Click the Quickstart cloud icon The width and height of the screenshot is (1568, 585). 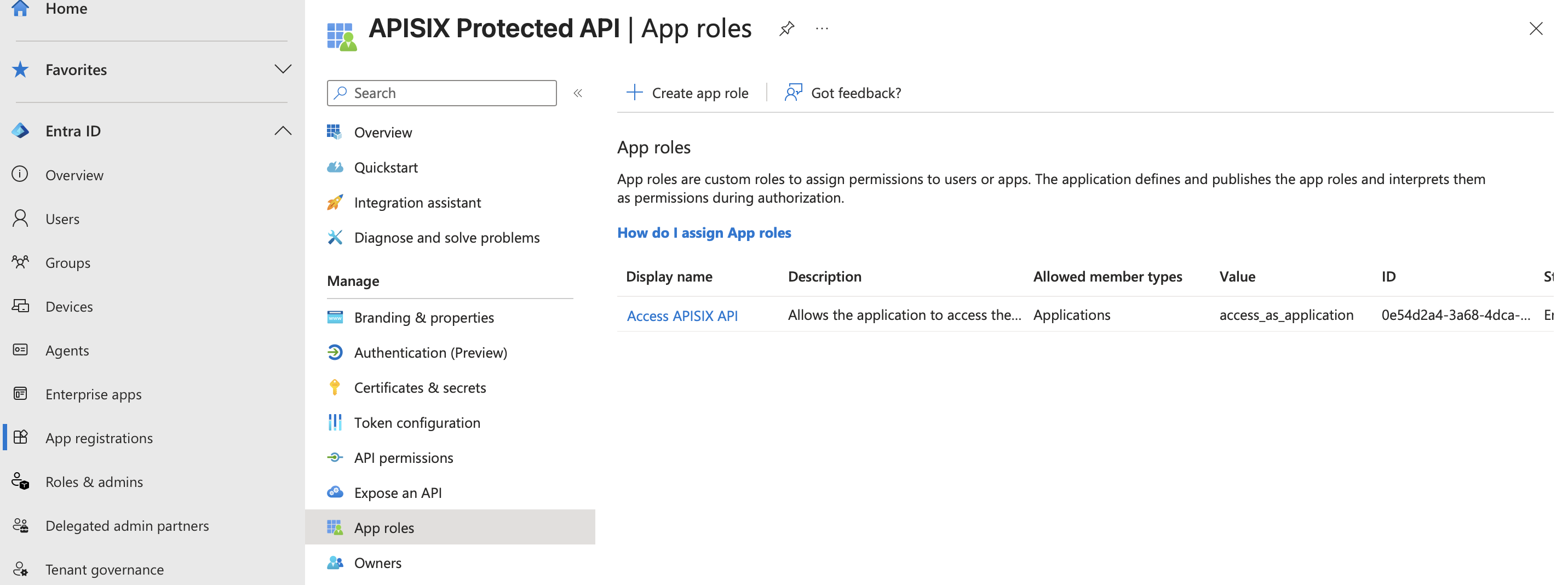(x=335, y=168)
